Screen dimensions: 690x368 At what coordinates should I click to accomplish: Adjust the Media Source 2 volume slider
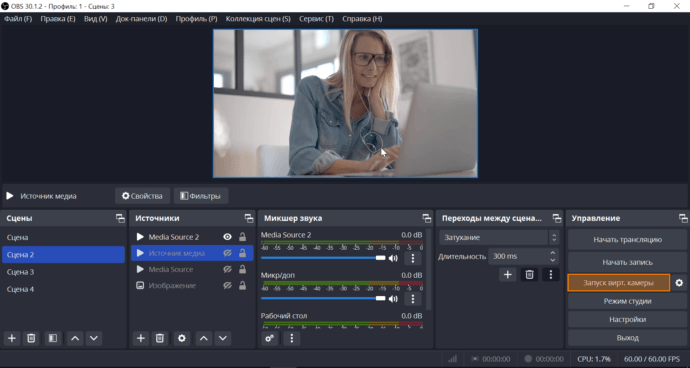tap(323, 258)
